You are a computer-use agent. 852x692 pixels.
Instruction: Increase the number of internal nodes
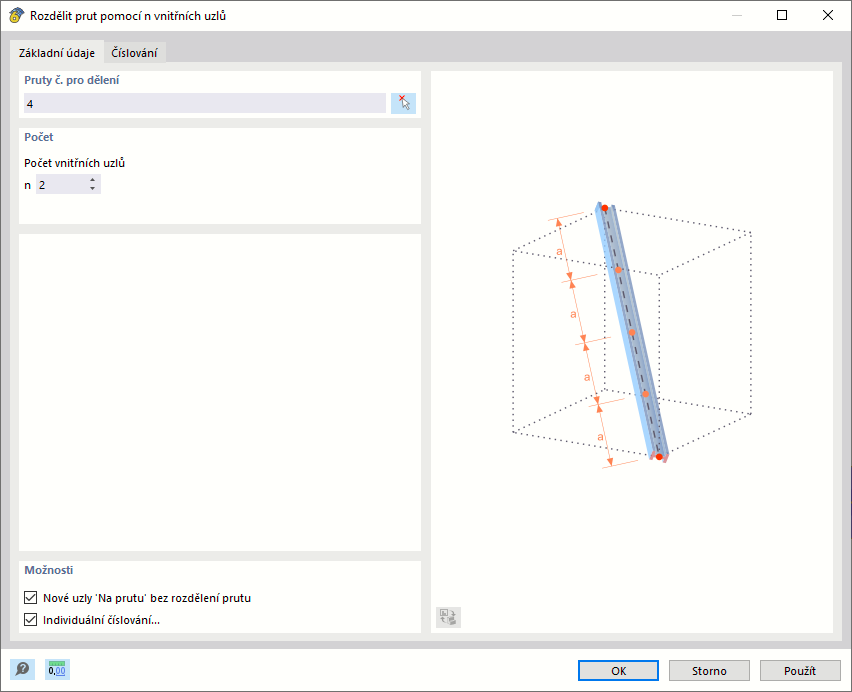[93, 180]
